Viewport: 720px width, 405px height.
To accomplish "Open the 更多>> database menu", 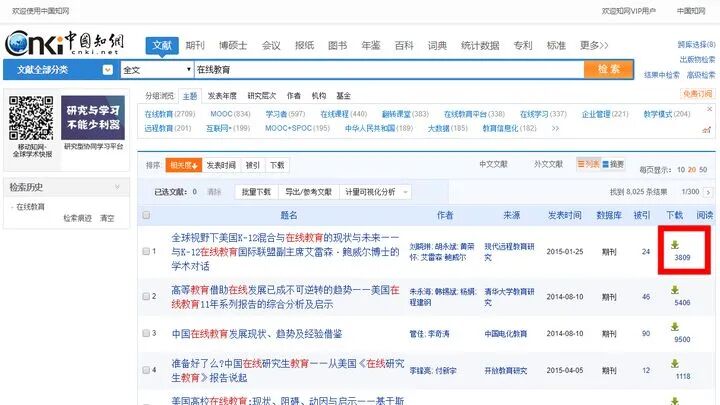I will tap(594, 45).
